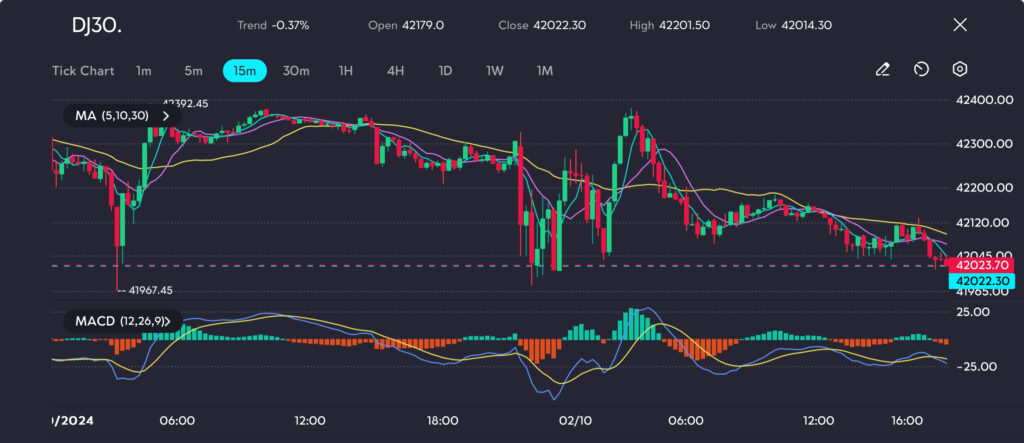Click the 42200.00 price axis label
This screenshot has height=443, width=1024.
(x=984, y=188)
